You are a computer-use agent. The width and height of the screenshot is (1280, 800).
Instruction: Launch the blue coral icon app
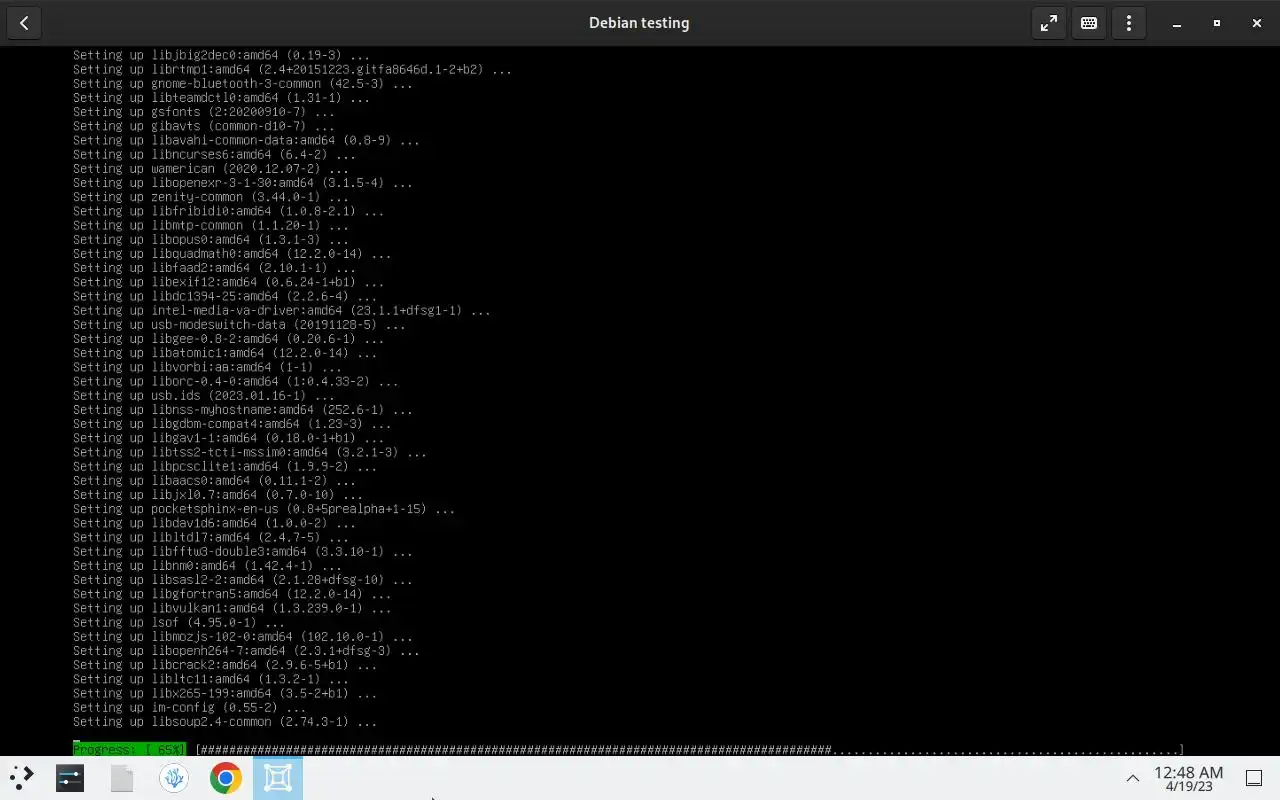coord(174,778)
